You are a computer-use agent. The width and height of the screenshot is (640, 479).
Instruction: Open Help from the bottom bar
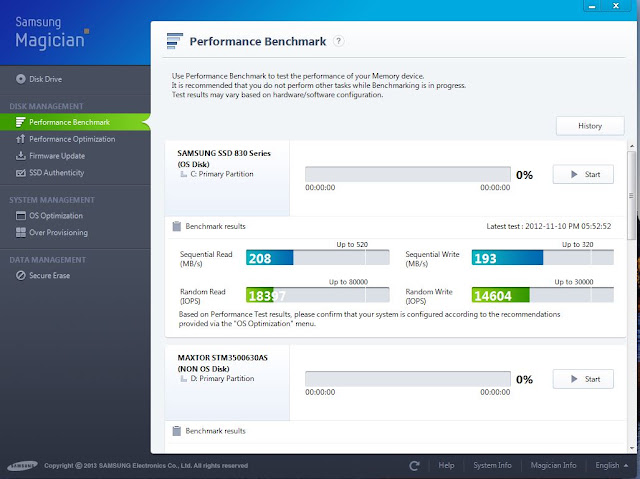446,465
